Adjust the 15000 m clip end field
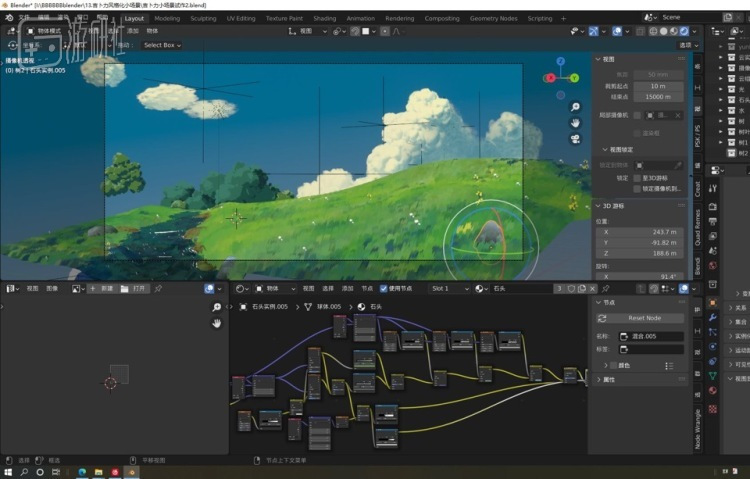 (658, 97)
